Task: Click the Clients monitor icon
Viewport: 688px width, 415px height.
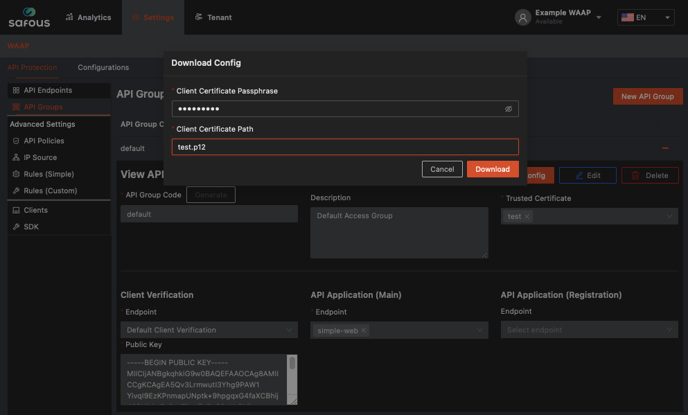Action: pyautogui.click(x=16, y=210)
